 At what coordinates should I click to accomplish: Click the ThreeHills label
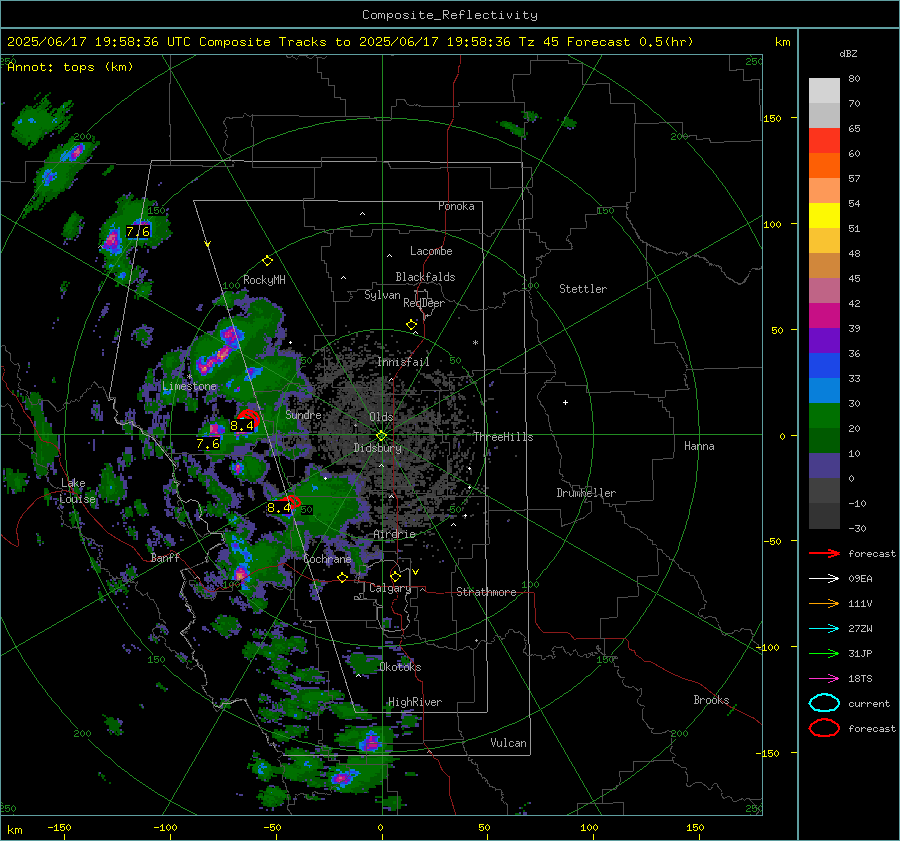503,437
